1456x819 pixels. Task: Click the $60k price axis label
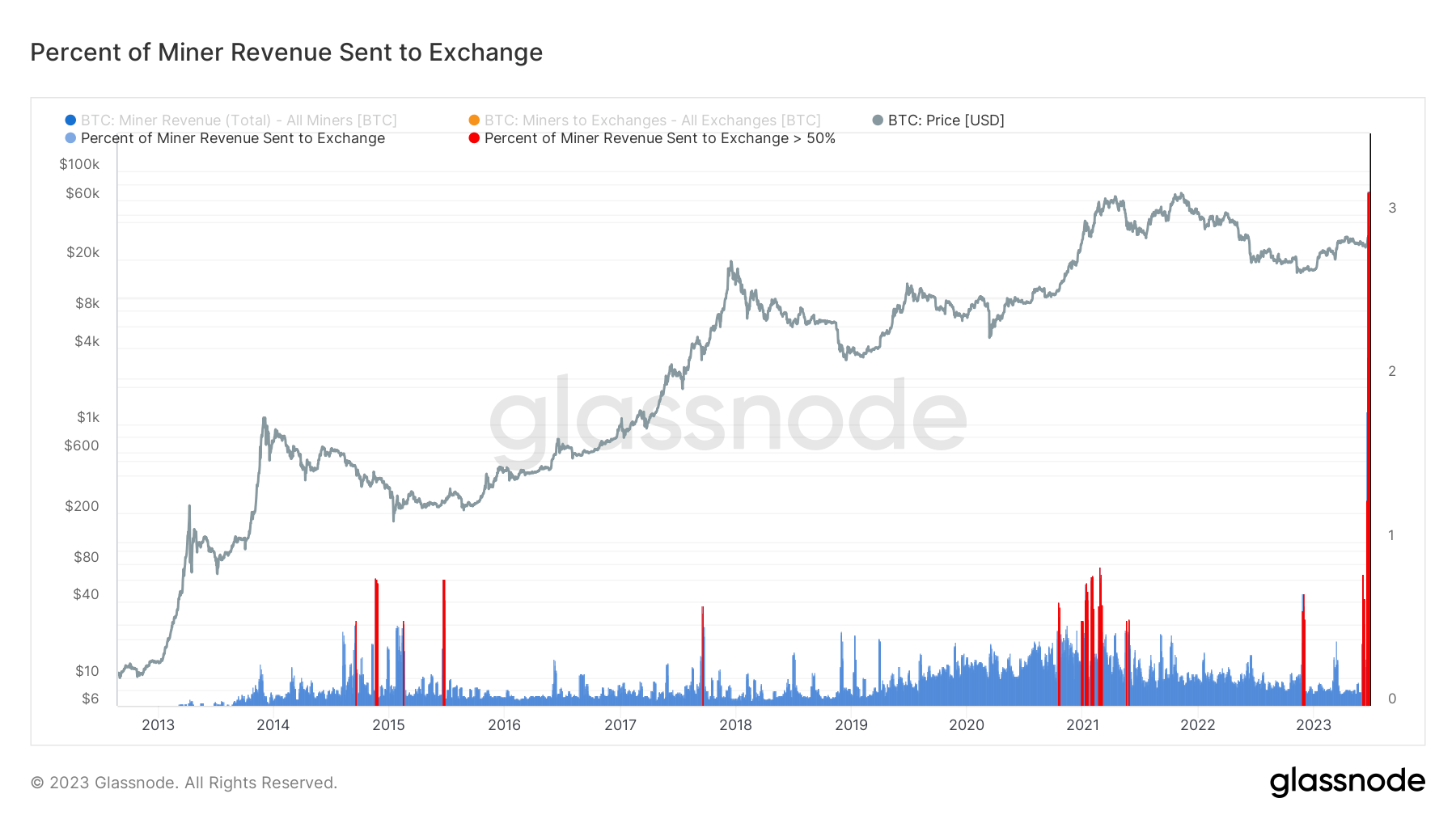tap(83, 193)
